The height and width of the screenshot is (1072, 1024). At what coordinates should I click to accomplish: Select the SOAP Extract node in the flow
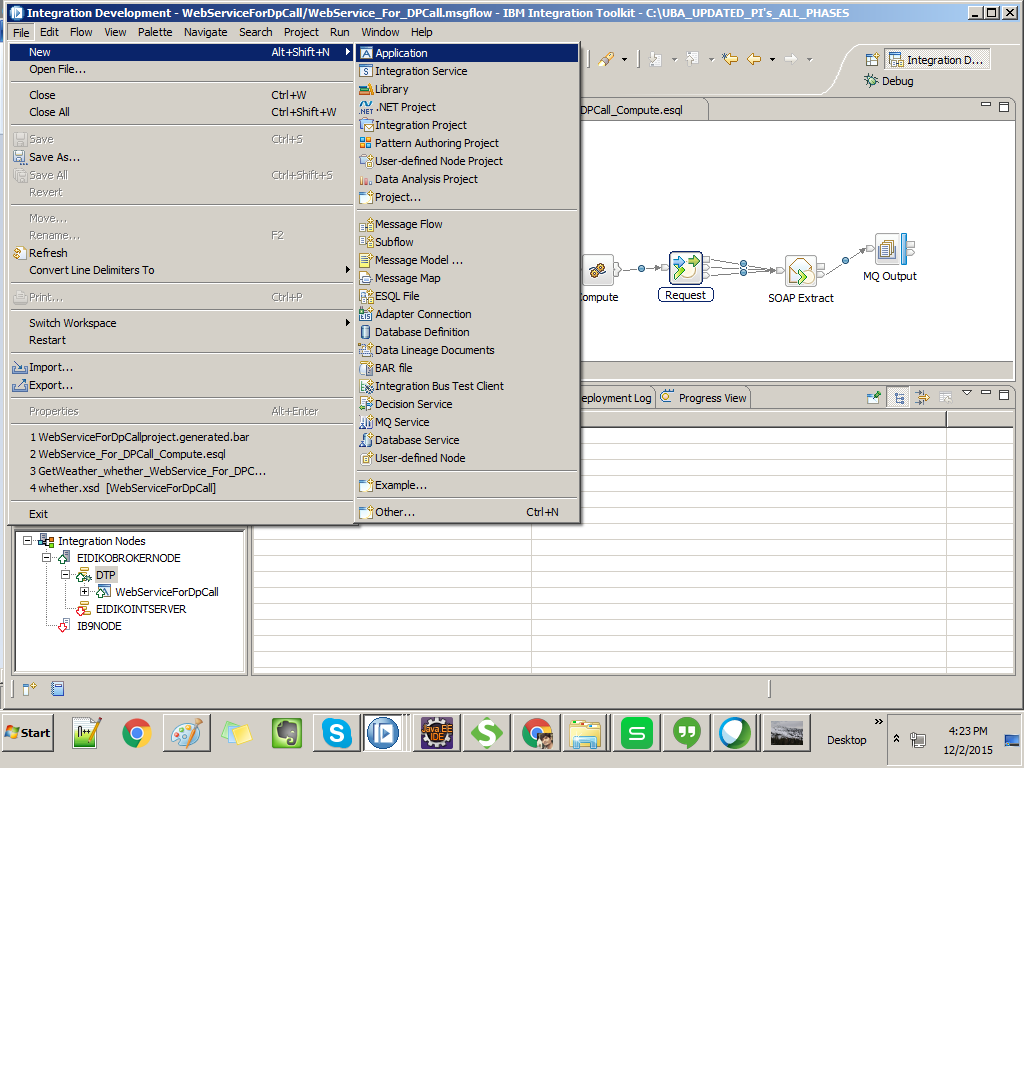[x=801, y=272]
